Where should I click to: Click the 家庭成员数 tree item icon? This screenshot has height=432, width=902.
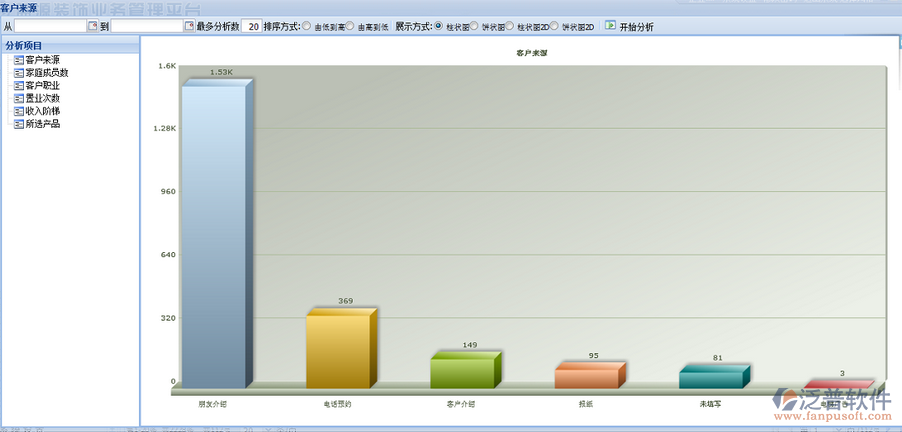[18, 73]
